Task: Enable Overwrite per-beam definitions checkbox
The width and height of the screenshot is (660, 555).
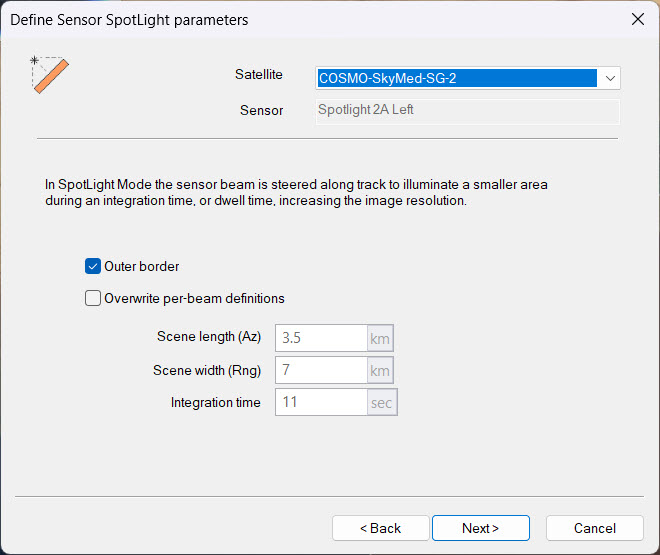Action: (94, 298)
